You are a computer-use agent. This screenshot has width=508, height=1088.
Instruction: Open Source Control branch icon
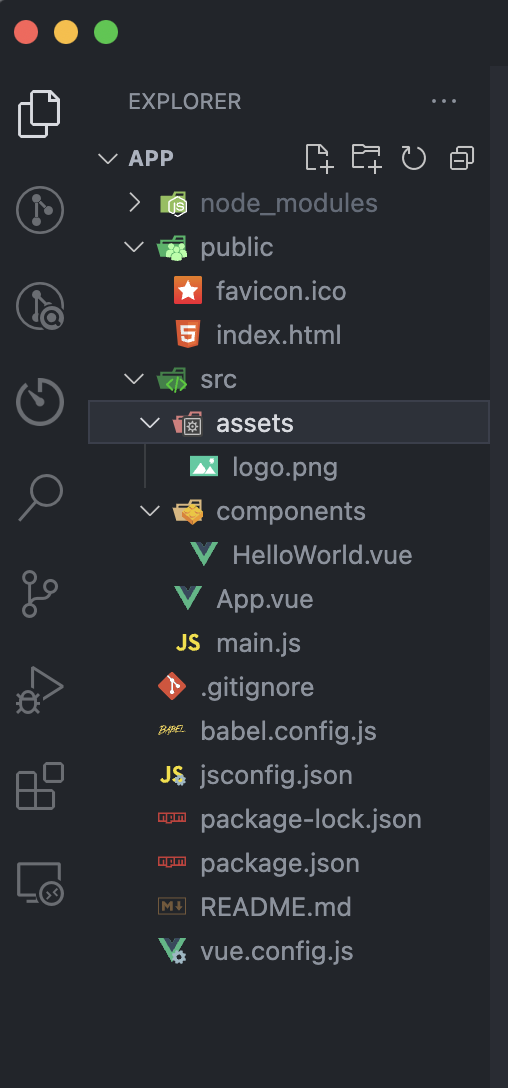pos(40,593)
